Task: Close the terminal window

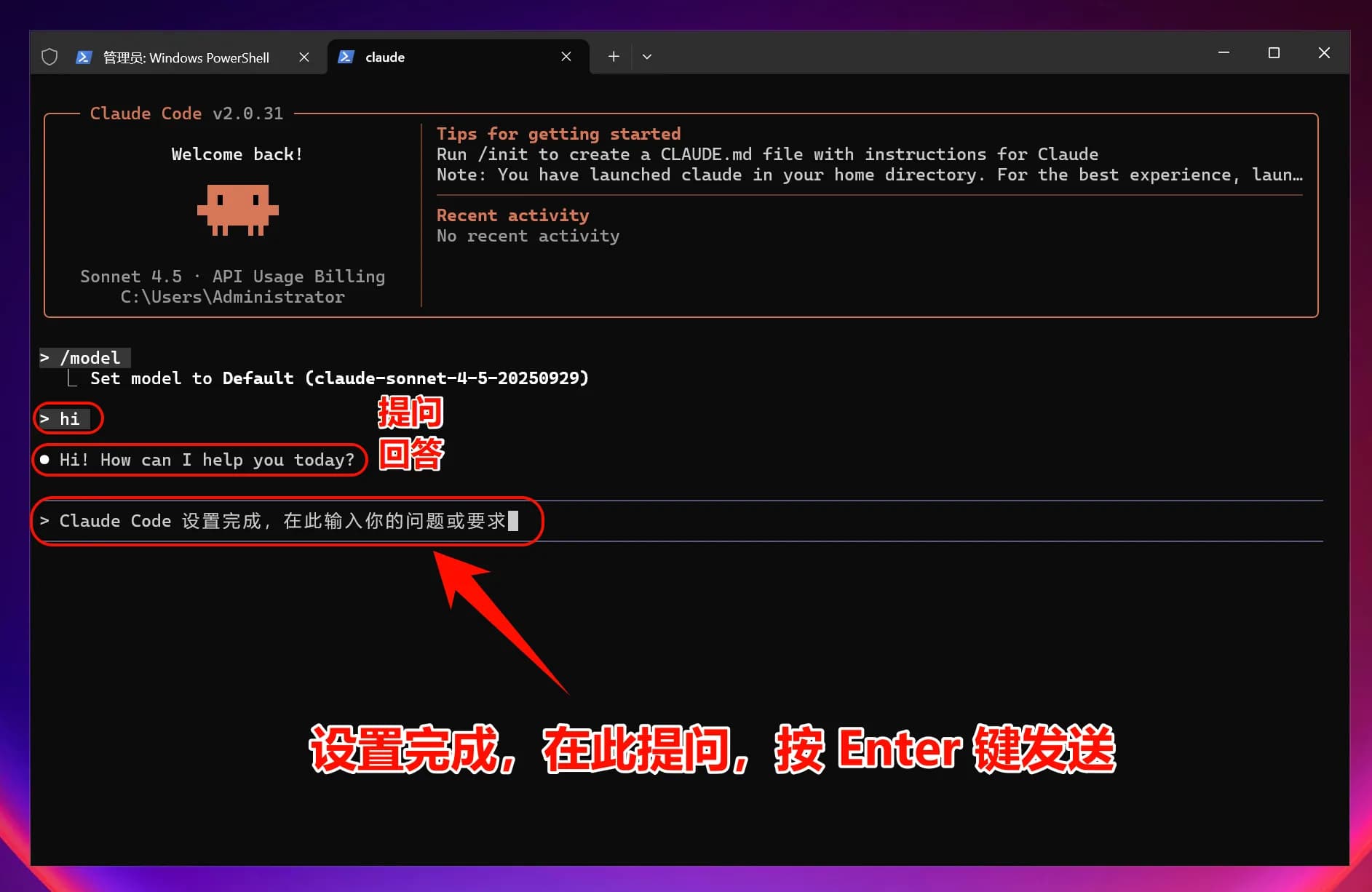Action: pyautogui.click(x=1324, y=53)
